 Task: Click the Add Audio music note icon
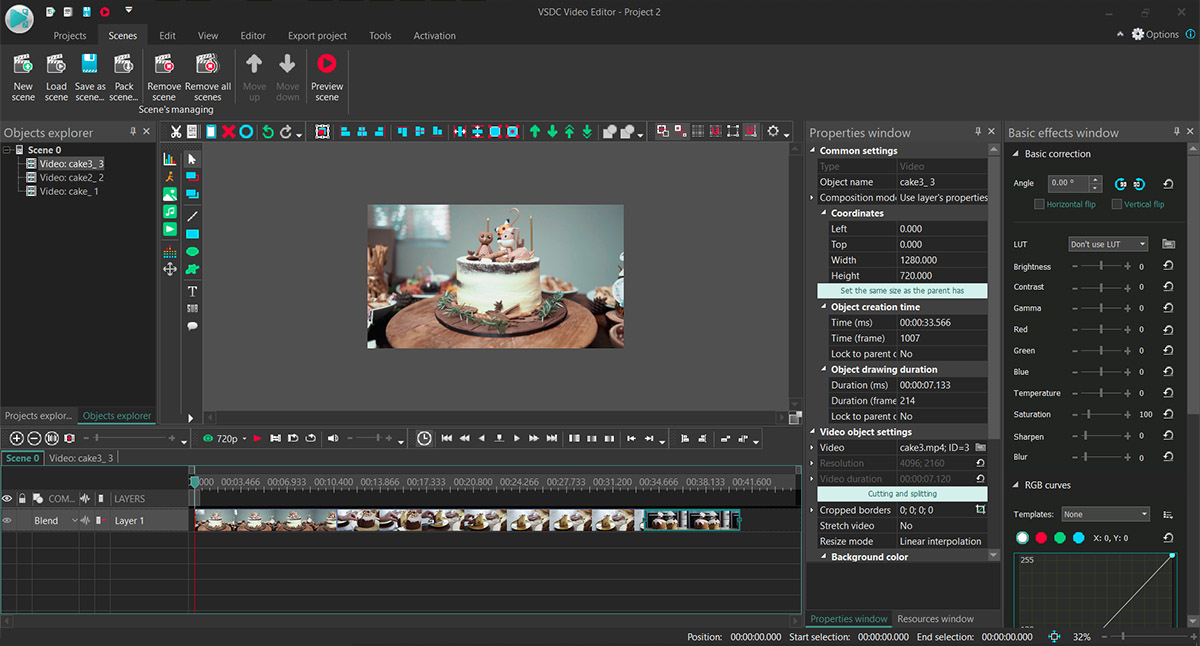169,213
